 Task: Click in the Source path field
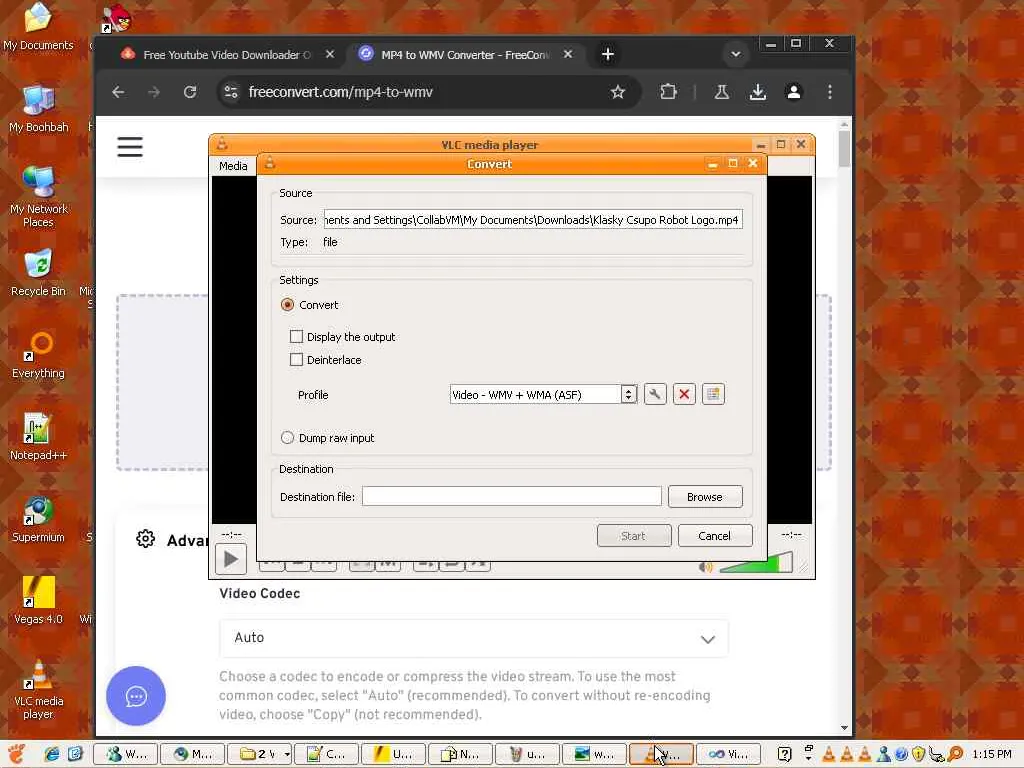coord(533,220)
